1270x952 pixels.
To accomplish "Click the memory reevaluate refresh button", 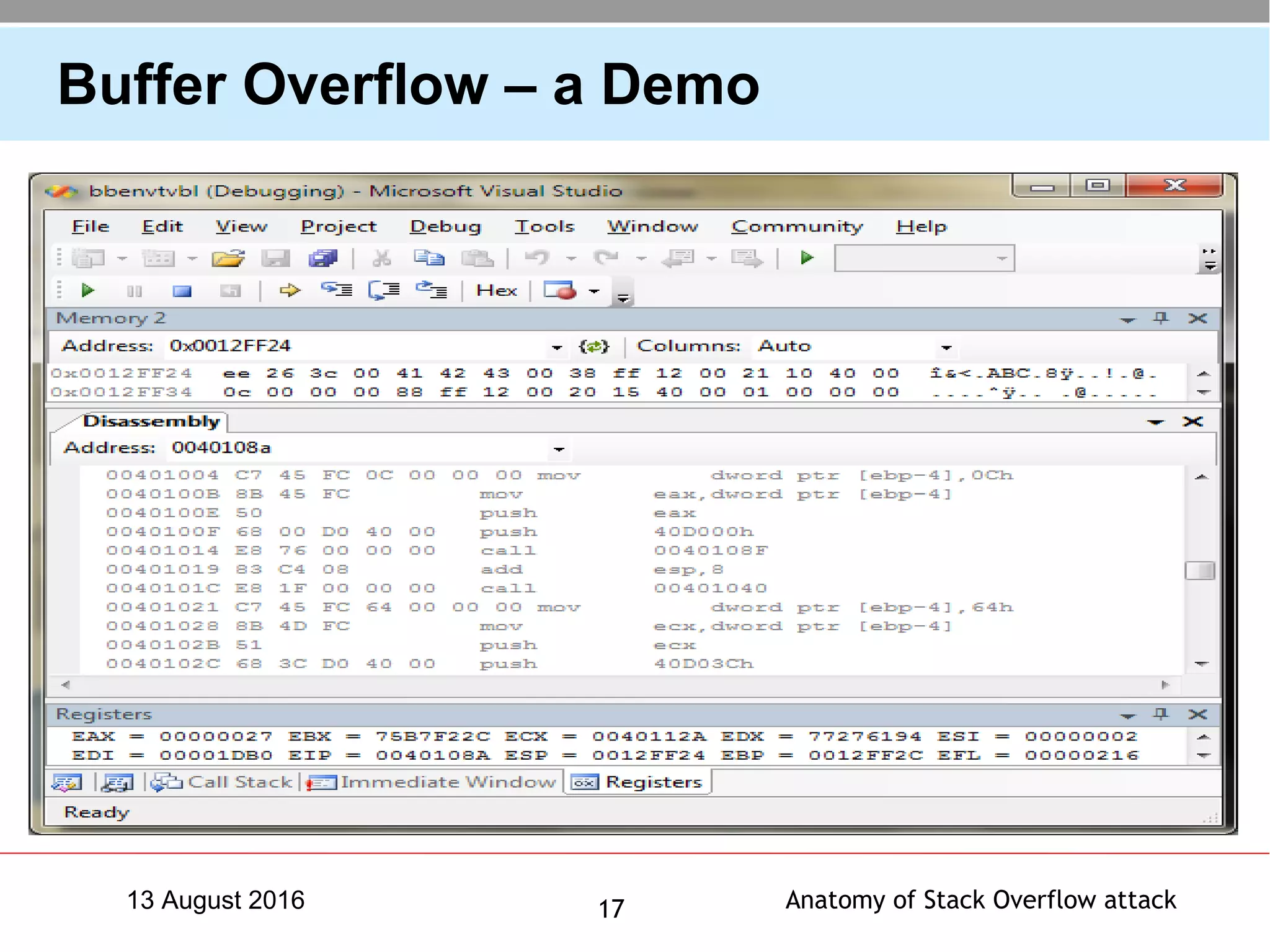I will point(593,347).
